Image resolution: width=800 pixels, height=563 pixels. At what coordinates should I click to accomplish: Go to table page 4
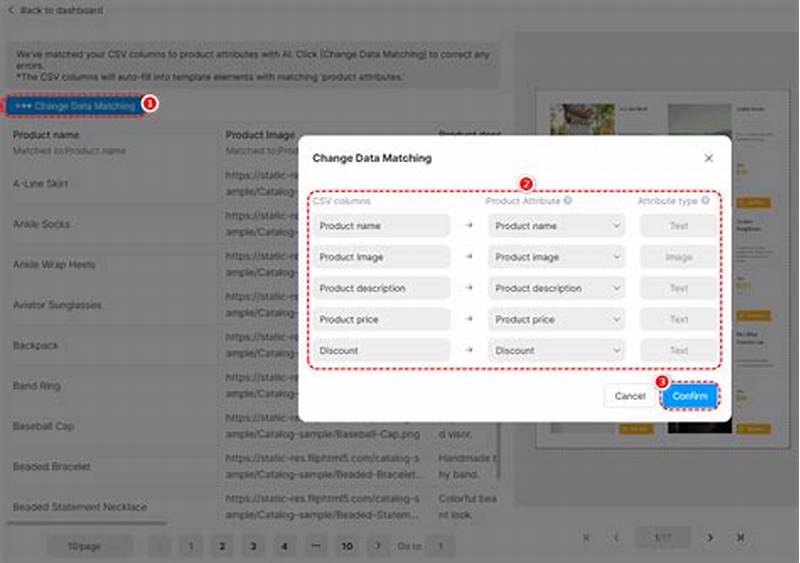[x=284, y=546]
